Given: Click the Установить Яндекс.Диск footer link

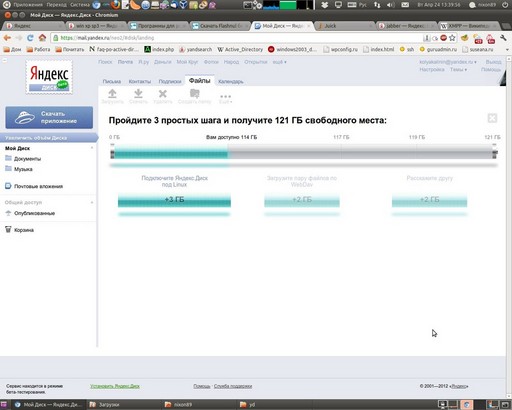Looking at the screenshot, I should click(x=115, y=386).
